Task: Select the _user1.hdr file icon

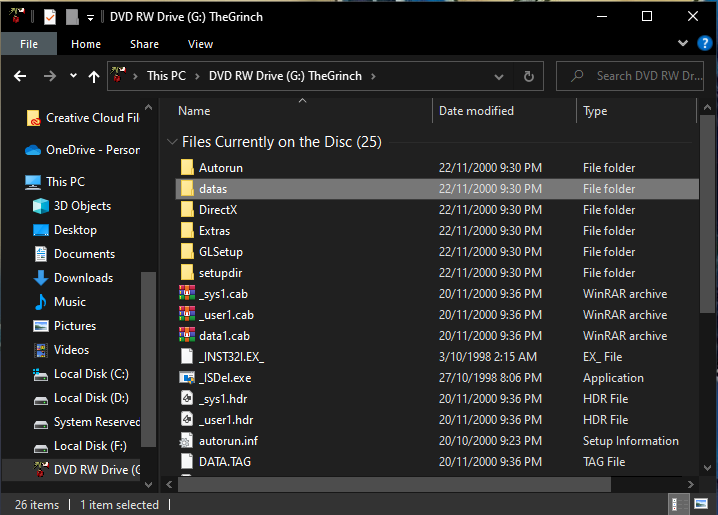Action: [x=187, y=419]
